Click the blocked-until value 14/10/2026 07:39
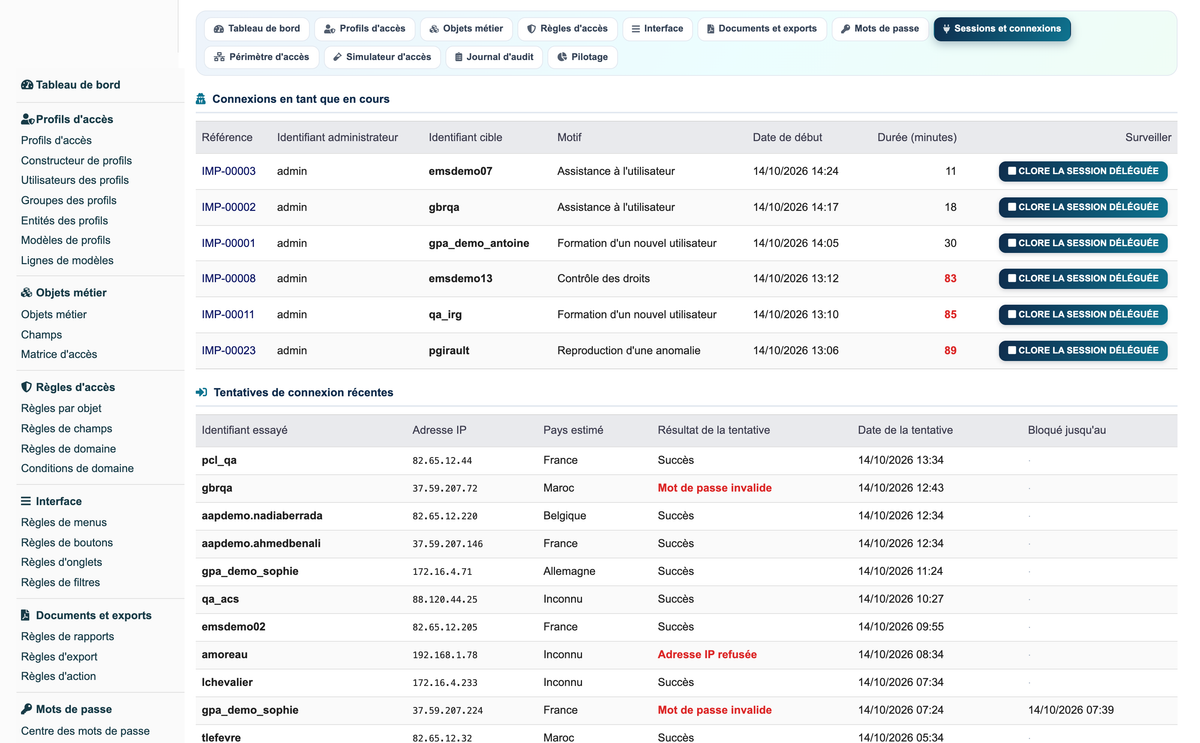Screen dimensions: 1200x743 point(1071,710)
